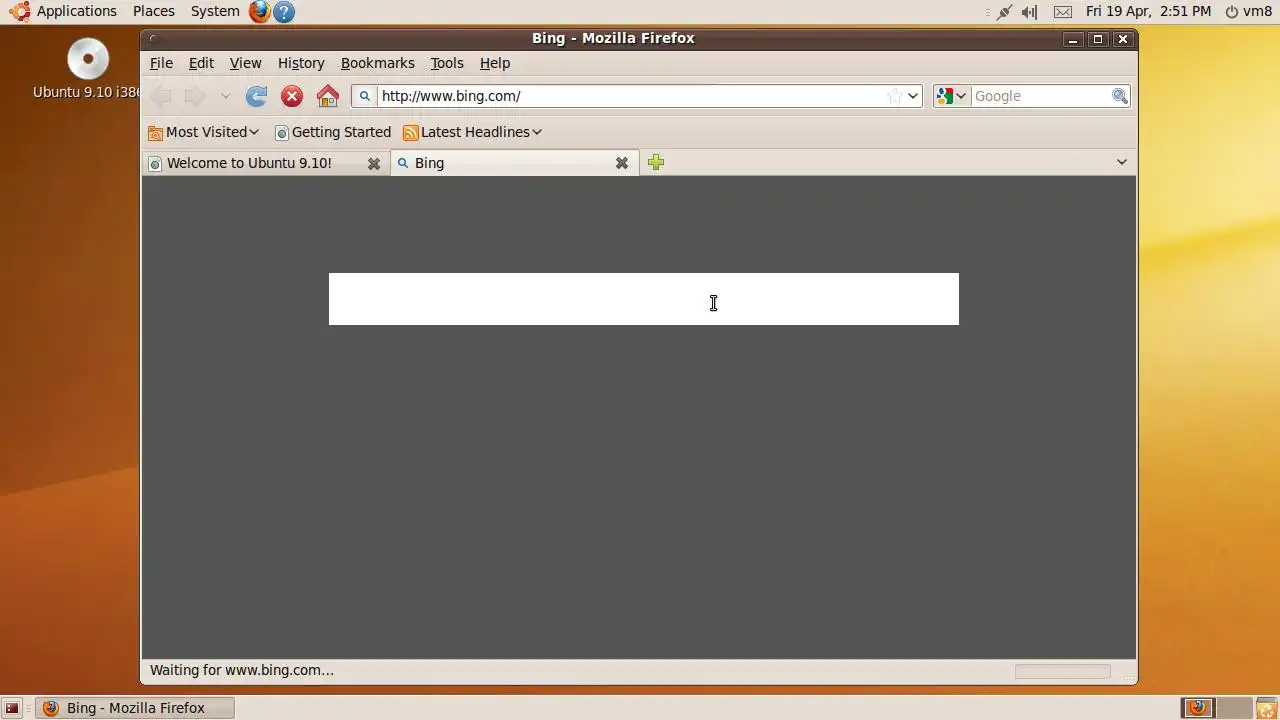Click the search magnifier in Google box
The image size is (1280, 720).
click(x=1120, y=96)
